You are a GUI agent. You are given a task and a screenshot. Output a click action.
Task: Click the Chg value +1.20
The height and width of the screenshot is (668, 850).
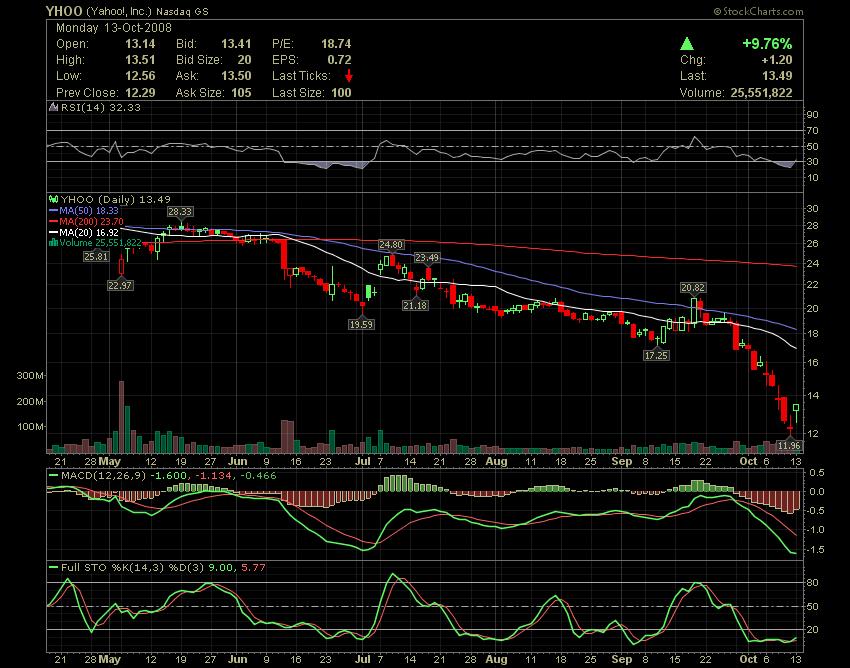pos(777,60)
